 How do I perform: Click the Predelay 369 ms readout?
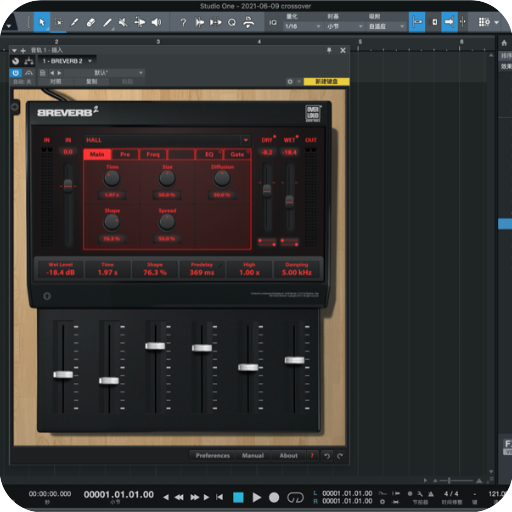[202, 269]
